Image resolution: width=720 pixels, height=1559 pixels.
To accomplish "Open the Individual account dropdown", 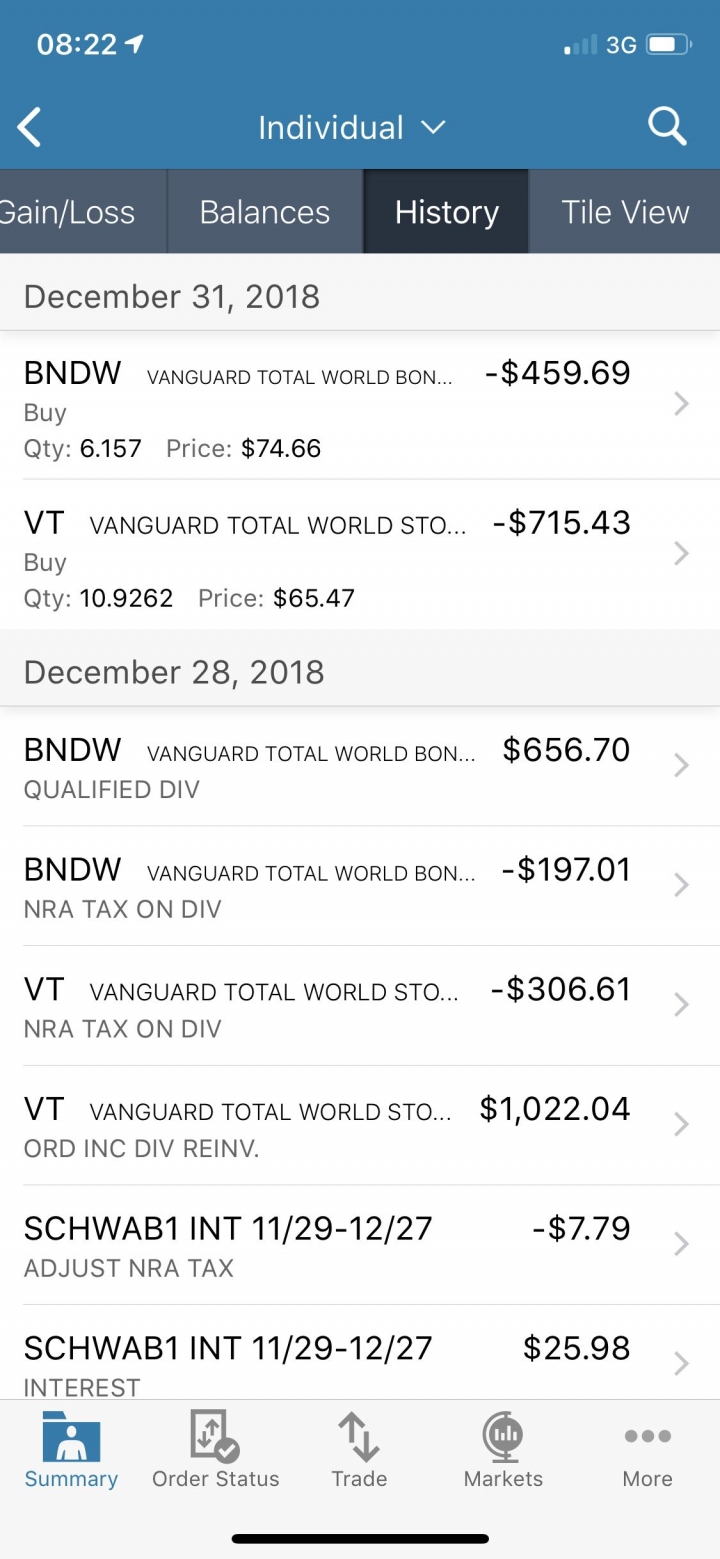I will pyautogui.click(x=350, y=128).
